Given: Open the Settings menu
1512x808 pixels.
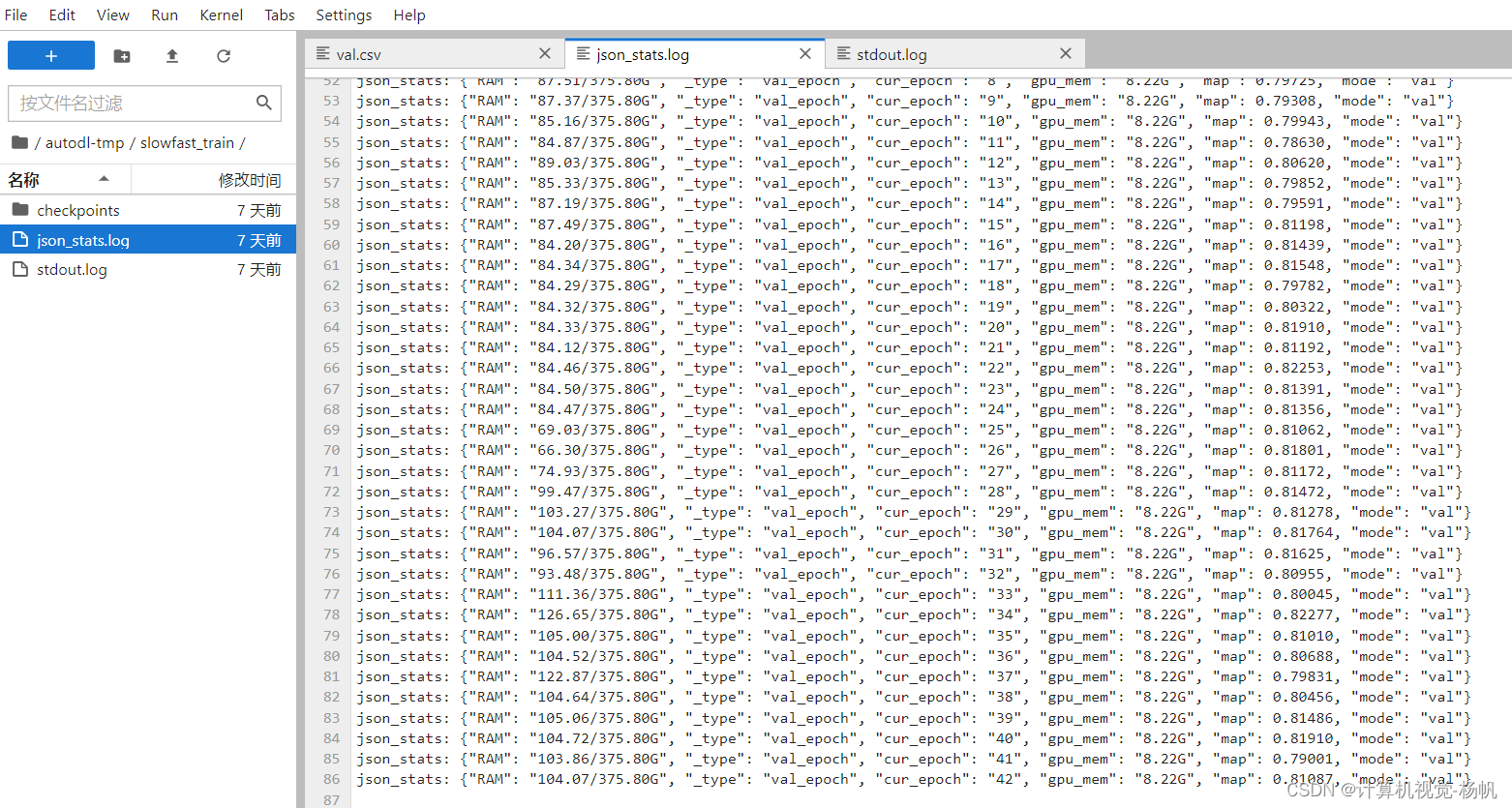Looking at the screenshot, I should [x=344, y=15].
